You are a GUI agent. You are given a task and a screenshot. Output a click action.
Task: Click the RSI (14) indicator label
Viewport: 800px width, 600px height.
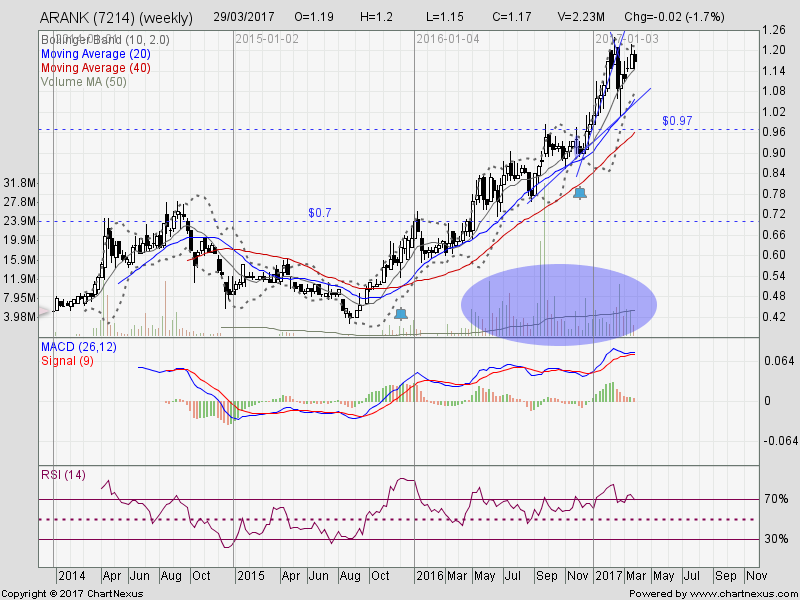click(x=63, y=474)
